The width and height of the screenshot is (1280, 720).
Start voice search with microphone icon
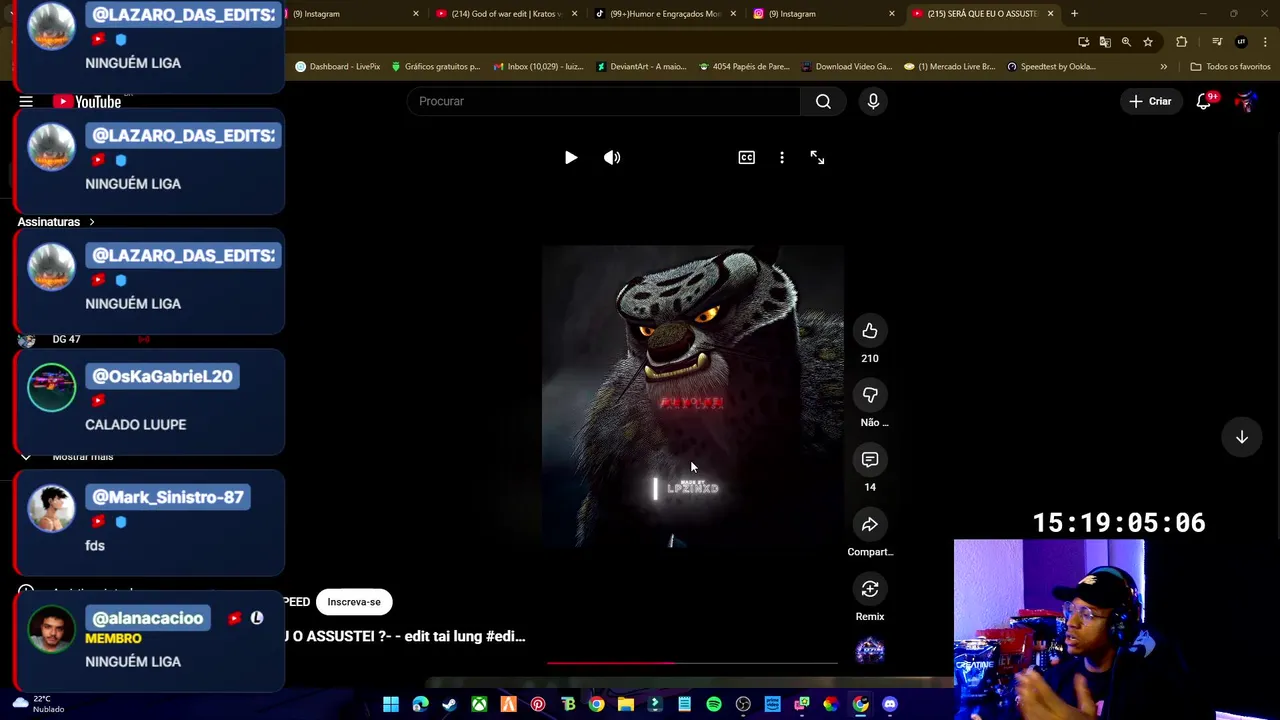point(873,101)
